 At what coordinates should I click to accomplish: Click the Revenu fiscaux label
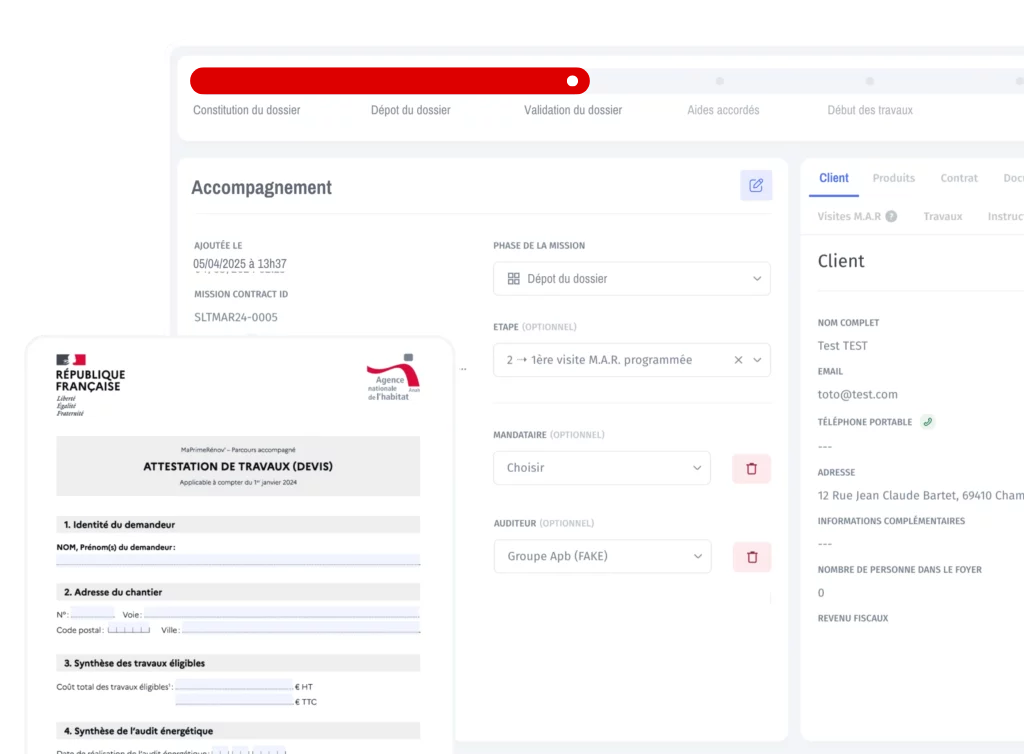853,618
